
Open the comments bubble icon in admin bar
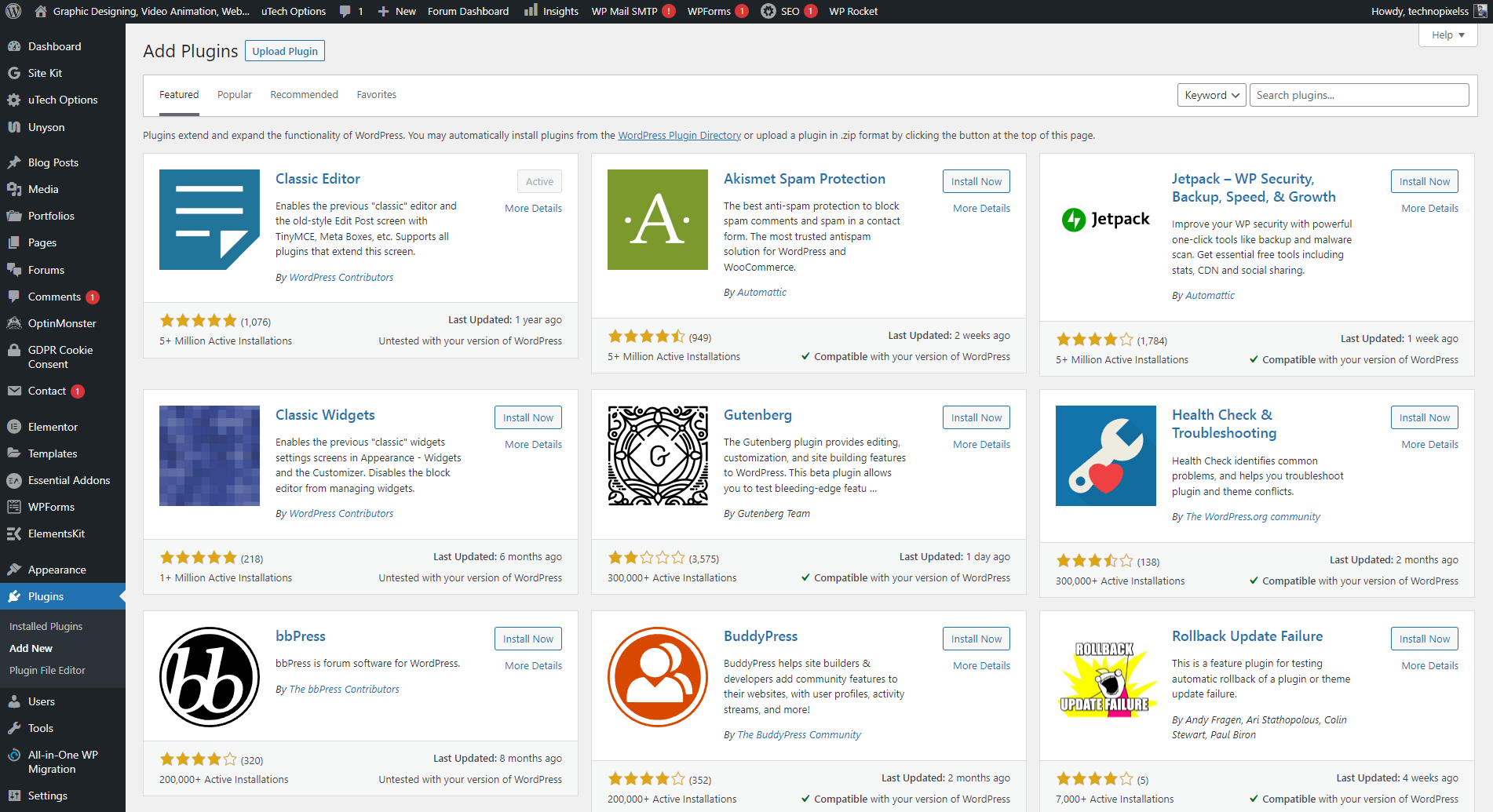point(345,12)
